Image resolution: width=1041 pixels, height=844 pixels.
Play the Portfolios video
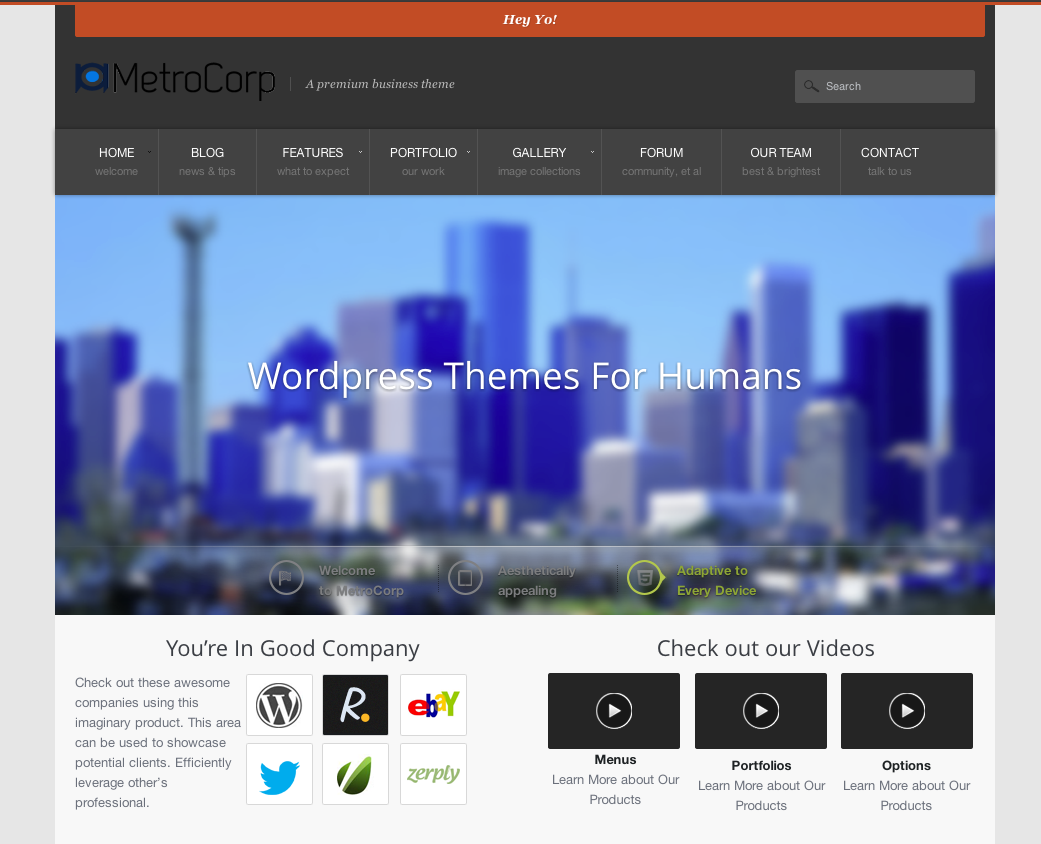[x=761, y=711]
